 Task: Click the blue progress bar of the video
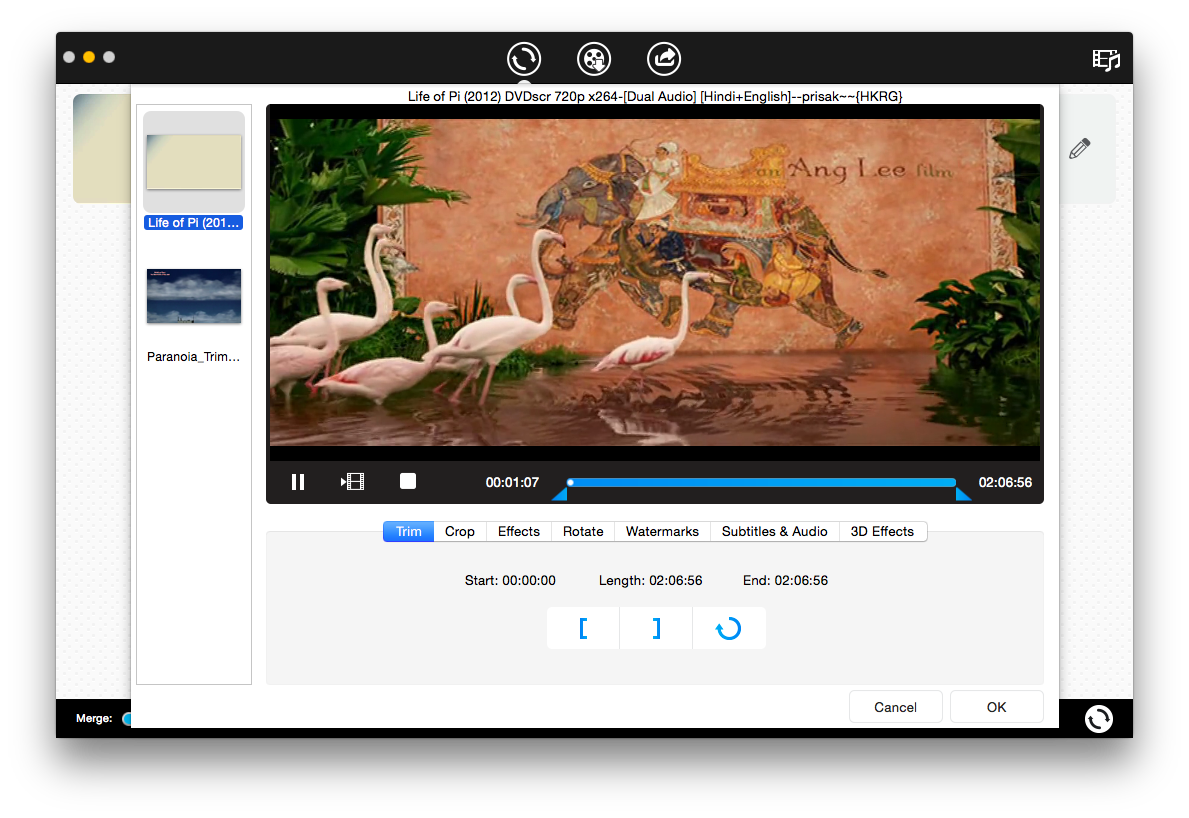pyautogui.click(x=761, y=482)
